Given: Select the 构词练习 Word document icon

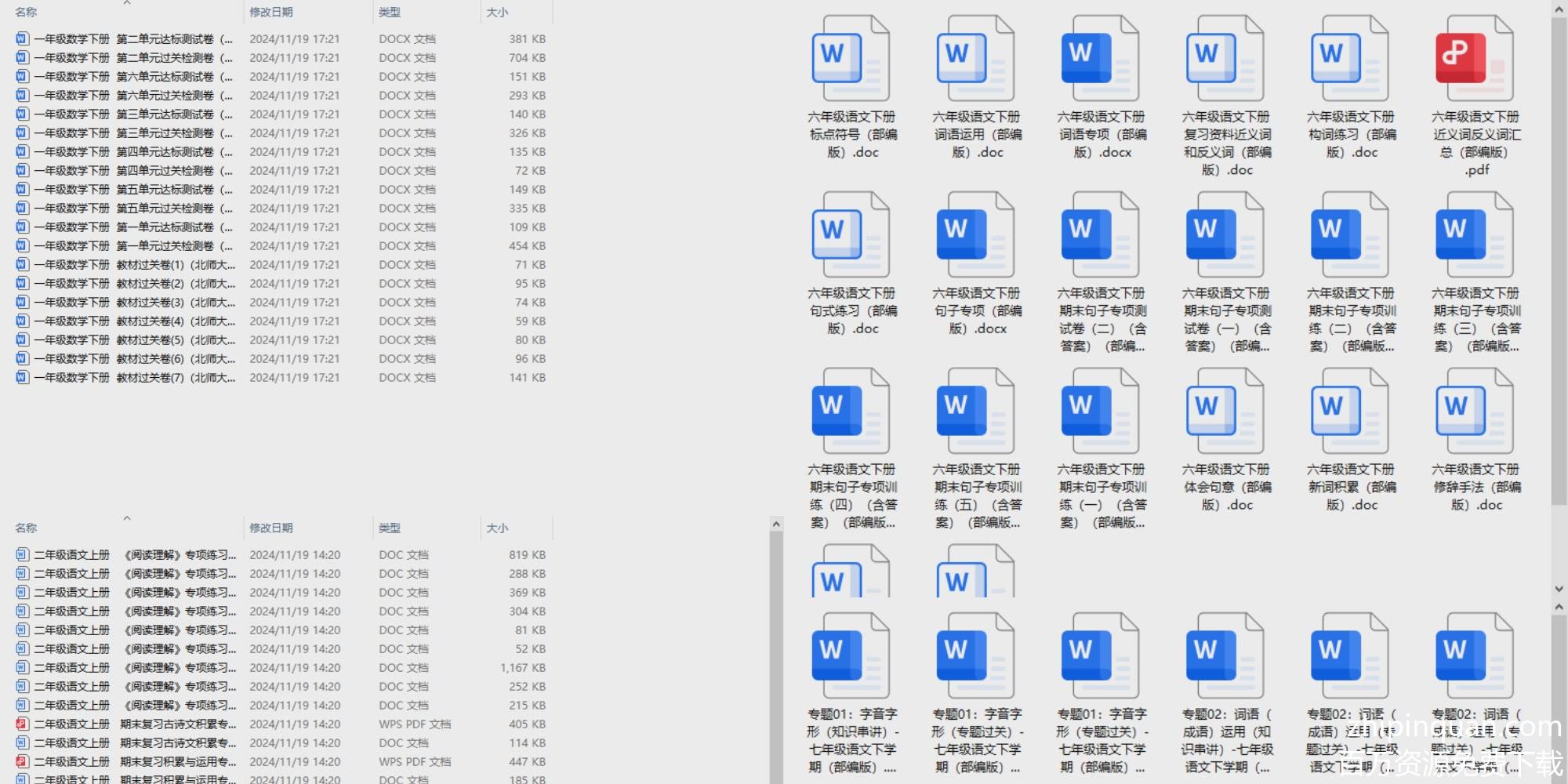Looking at the screenshot, I should tap(1349, 60).
